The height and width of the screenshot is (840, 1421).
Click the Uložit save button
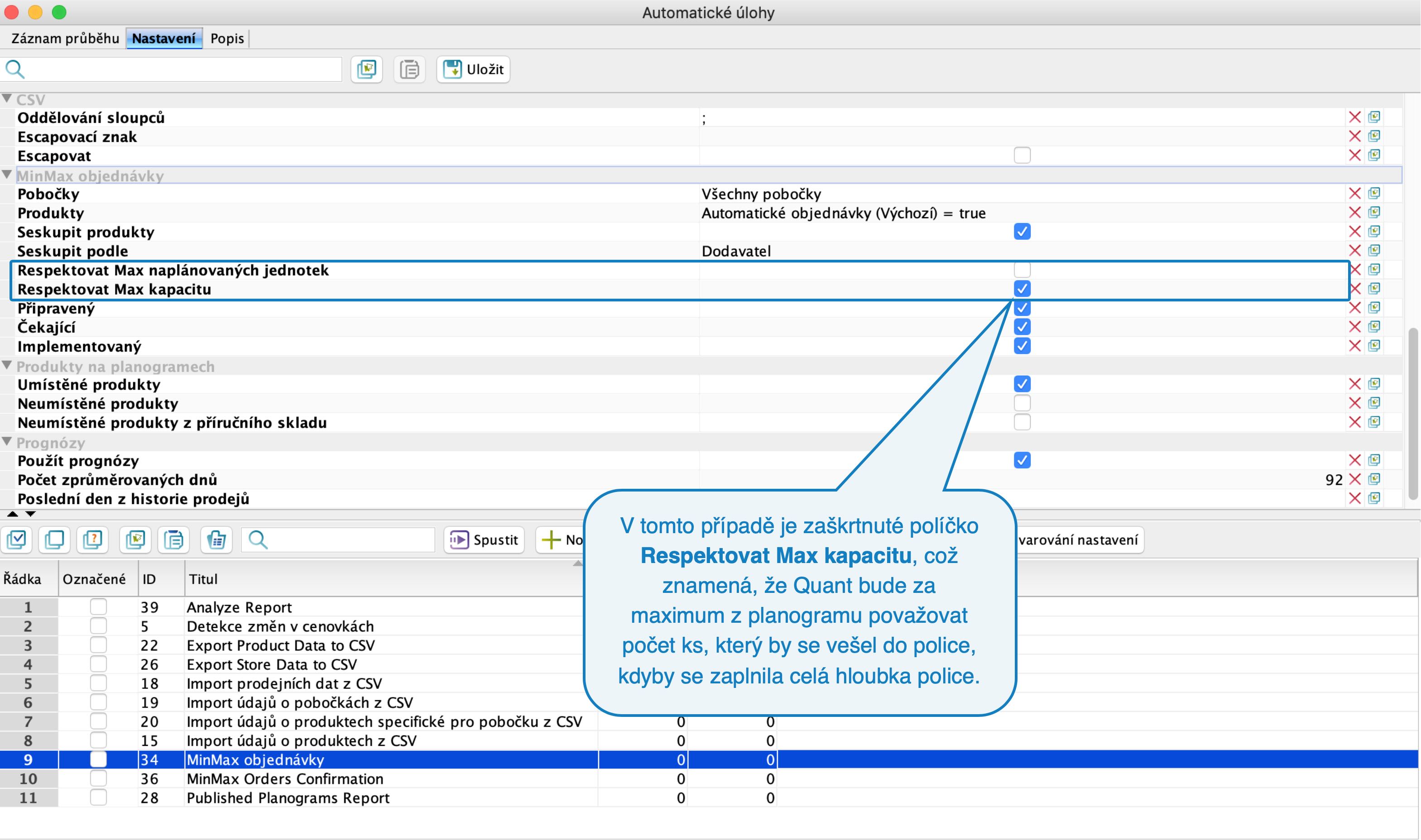pos(474,69)
